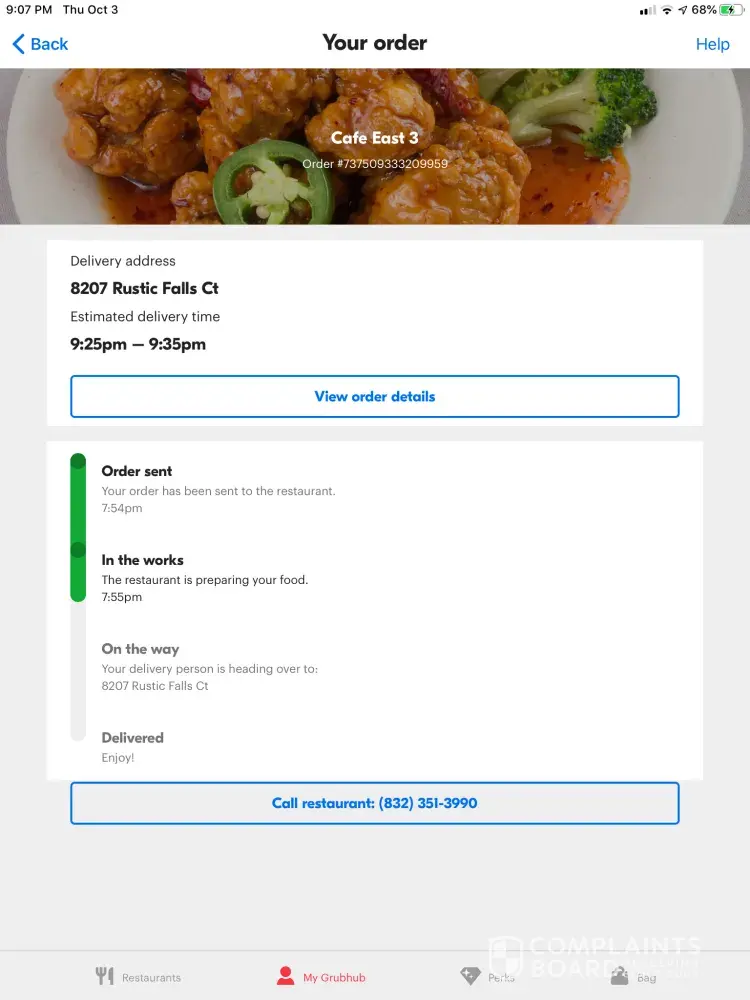The width and height of the screenshot is (750, 1000).
Task: Call restaurant at (832) 351-3990
Action: click(374, 803)
